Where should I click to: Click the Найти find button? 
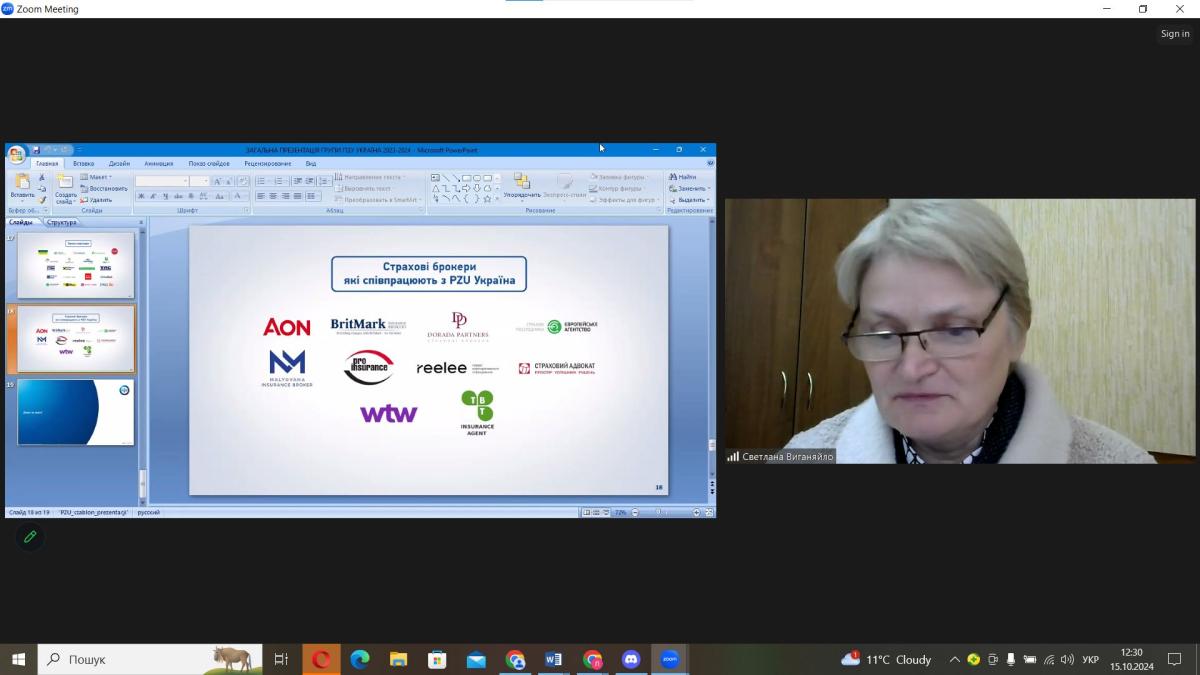(x=684, y=177)
